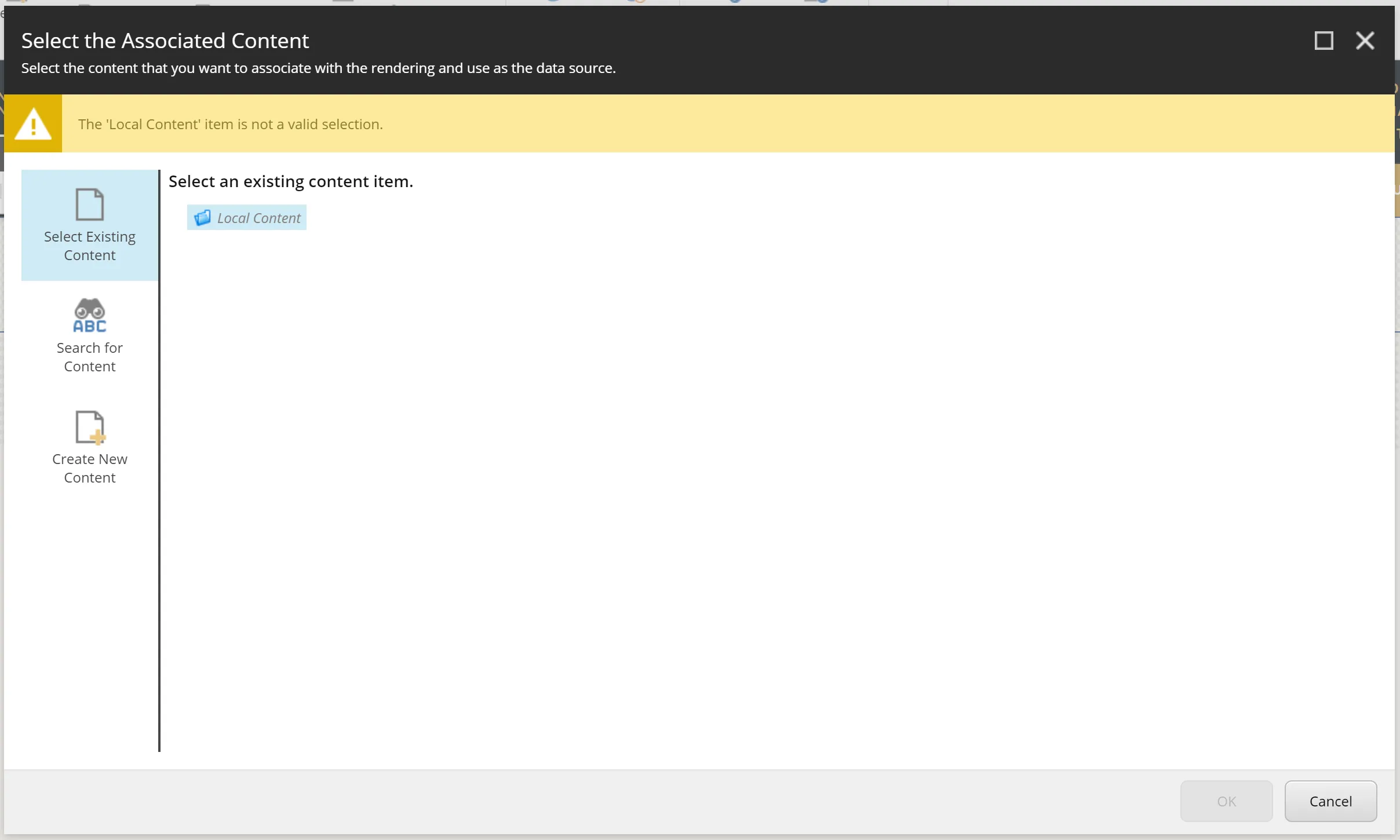Click the 'Select the Associated Content' dialog title

pos(165,41)
